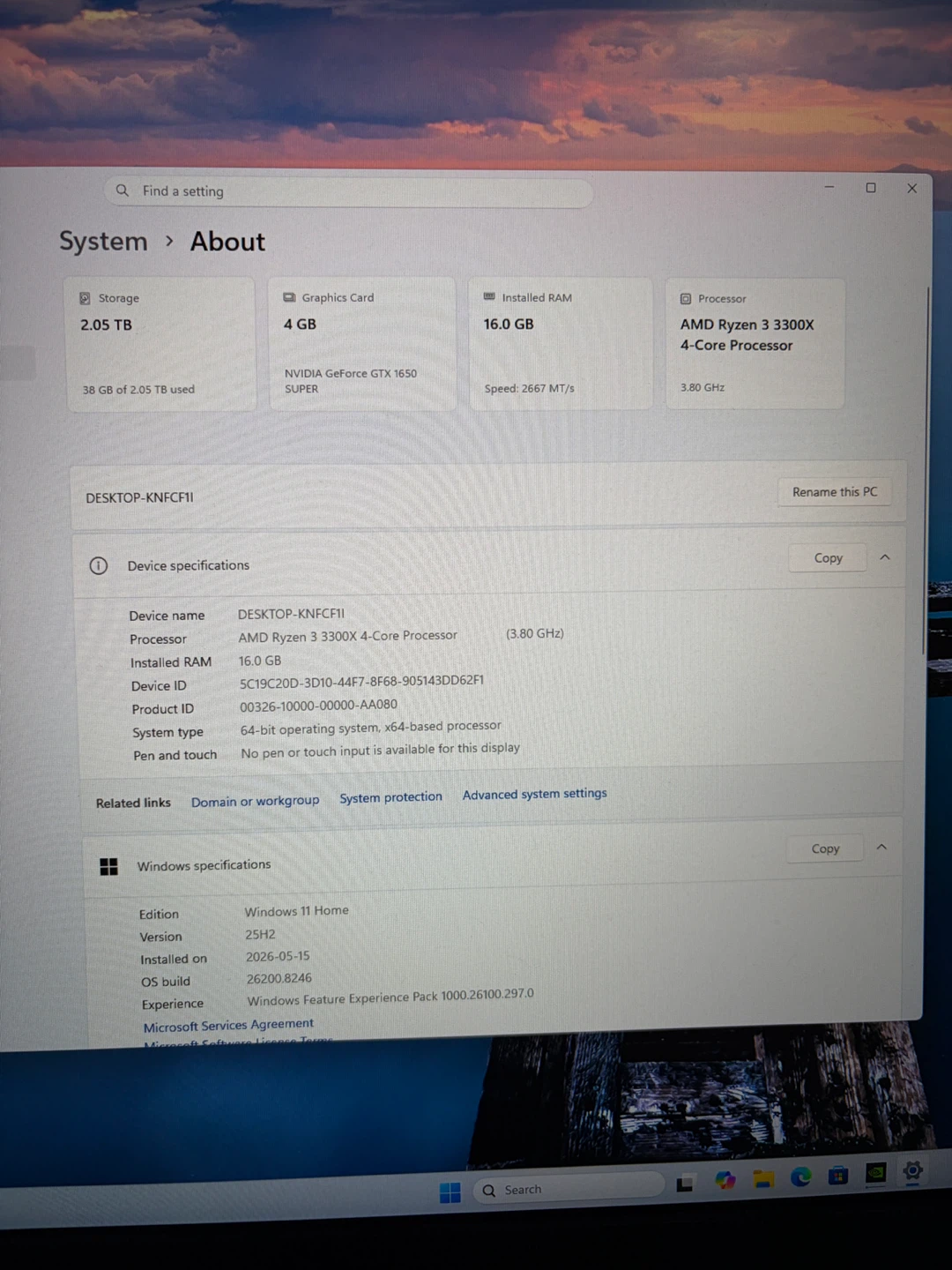Select the Version value 25H2

coord(260,934)
